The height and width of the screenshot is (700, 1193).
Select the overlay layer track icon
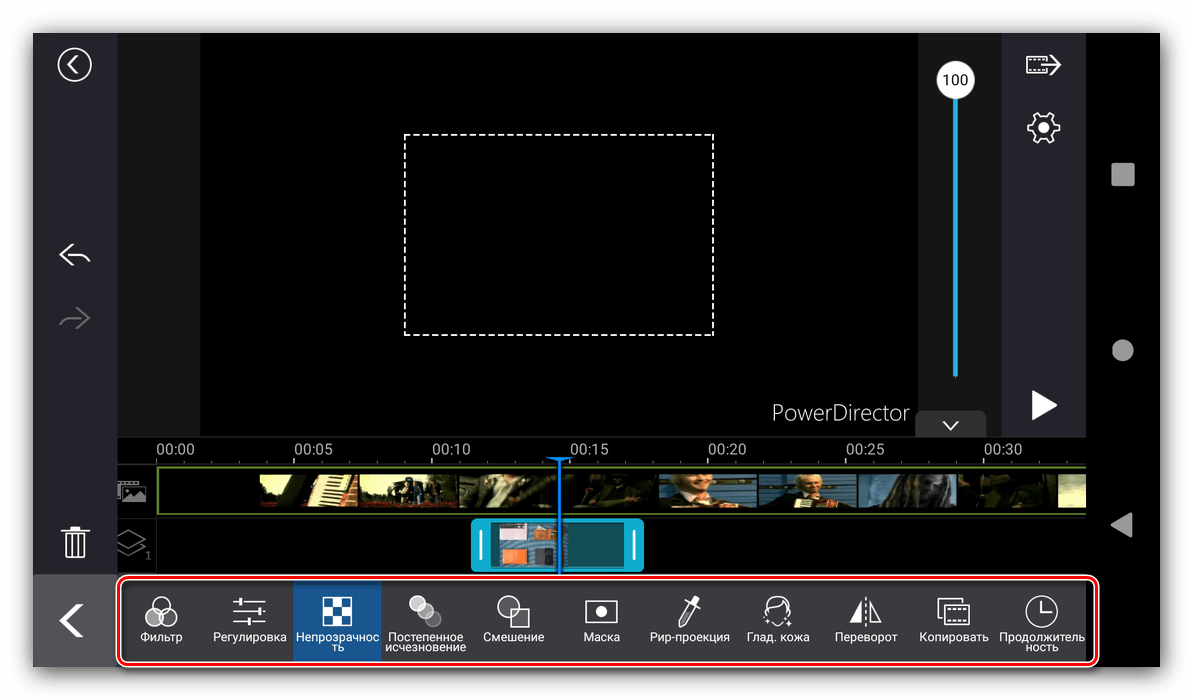coord(133,543)
